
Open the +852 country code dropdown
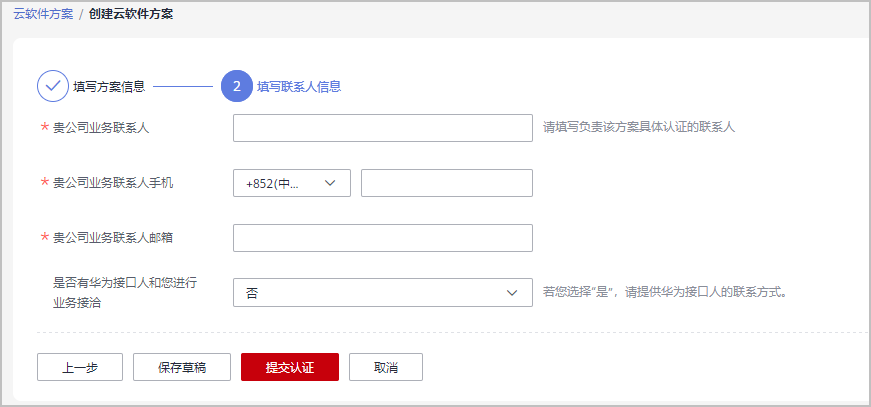click(x=292, y=183)
